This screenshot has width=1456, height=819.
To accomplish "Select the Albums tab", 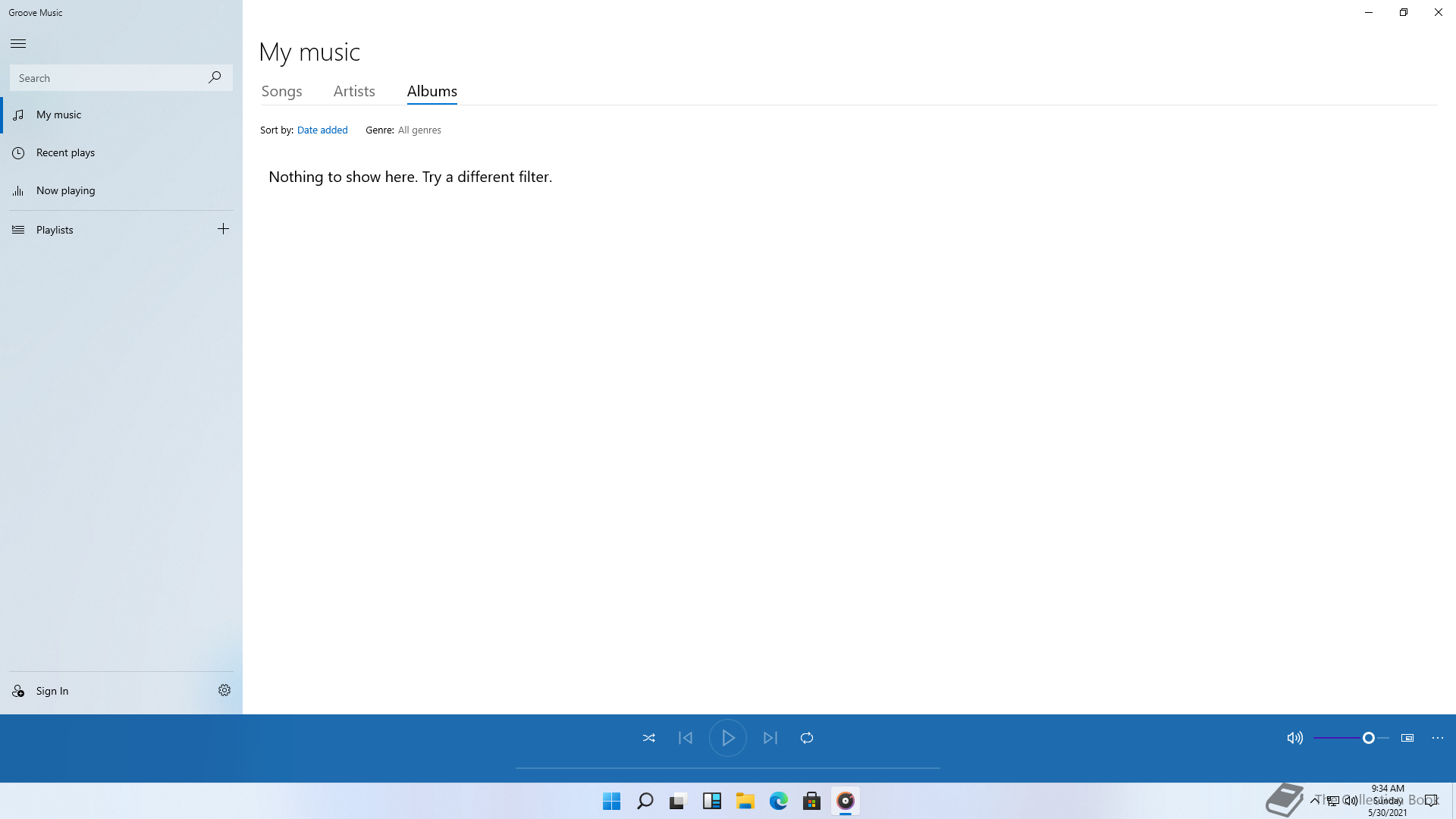I will click(x=432, y=91).
